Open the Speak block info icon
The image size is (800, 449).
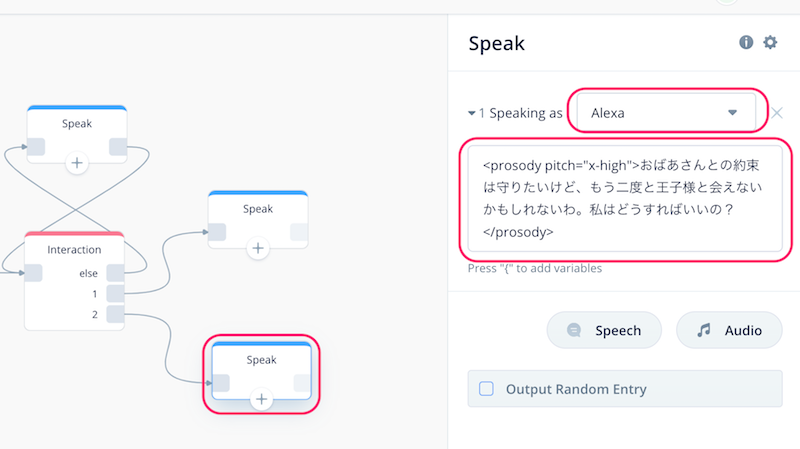[746, 42]
